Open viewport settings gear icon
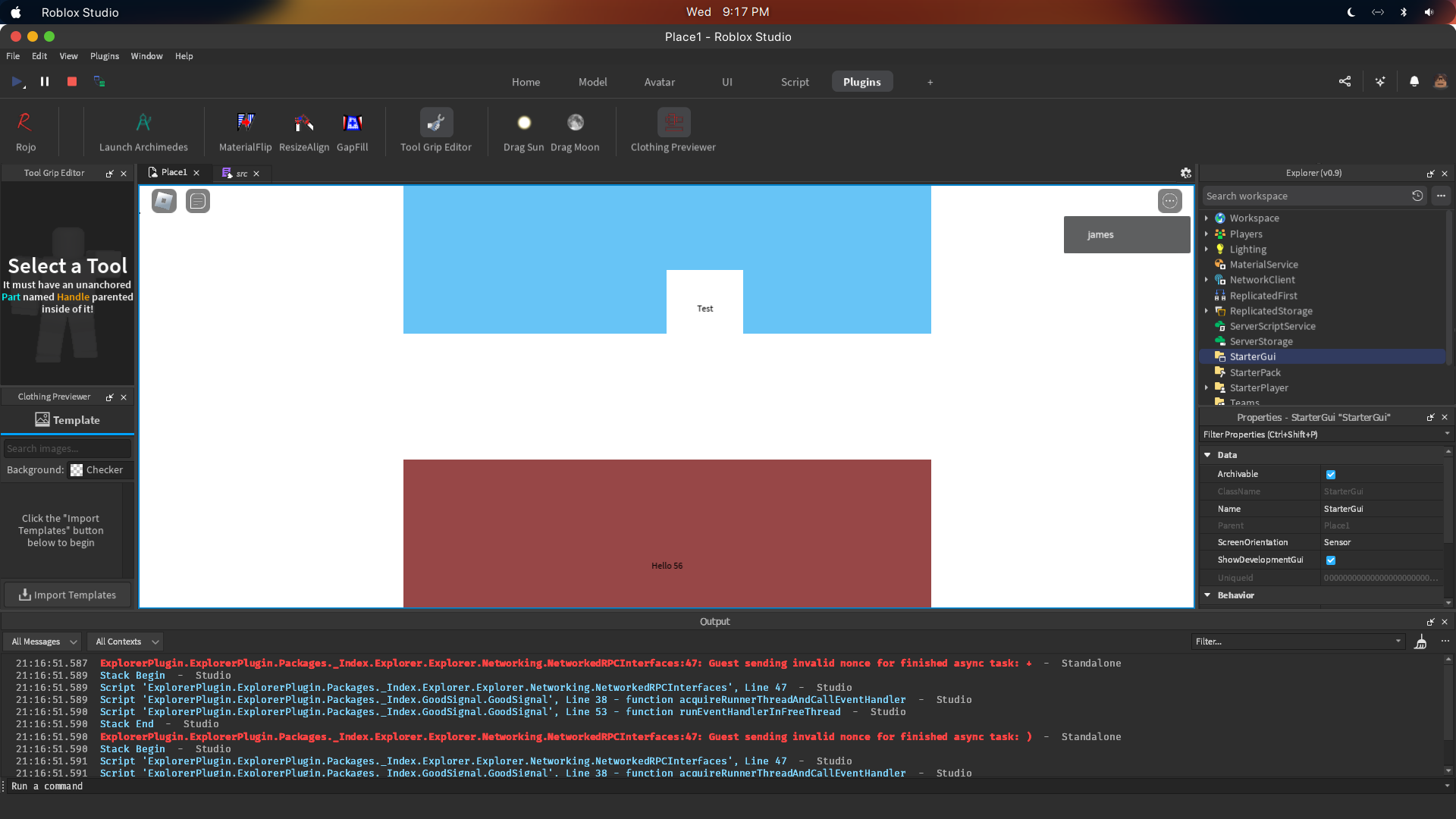This screenshot has height=819, width=1456. click(1186, 173)
